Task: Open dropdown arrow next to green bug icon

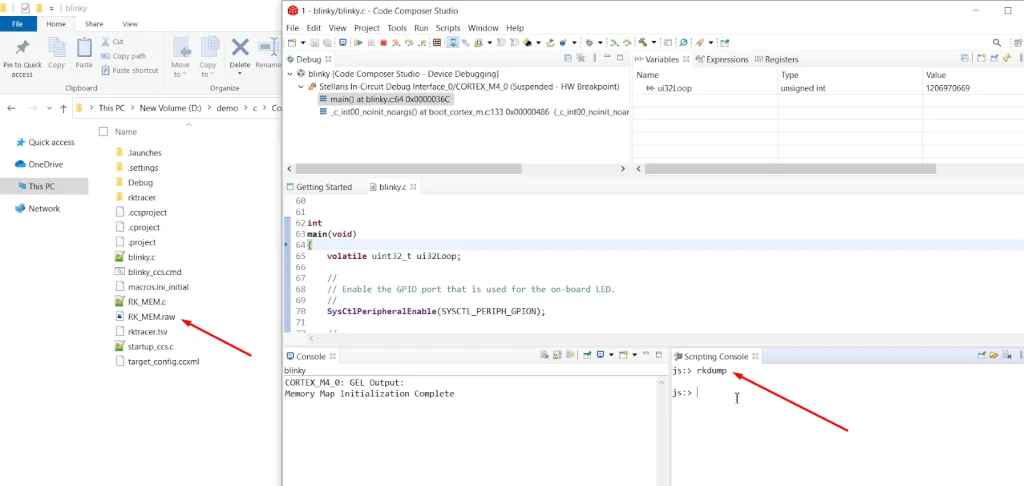Action: point(600,42)
